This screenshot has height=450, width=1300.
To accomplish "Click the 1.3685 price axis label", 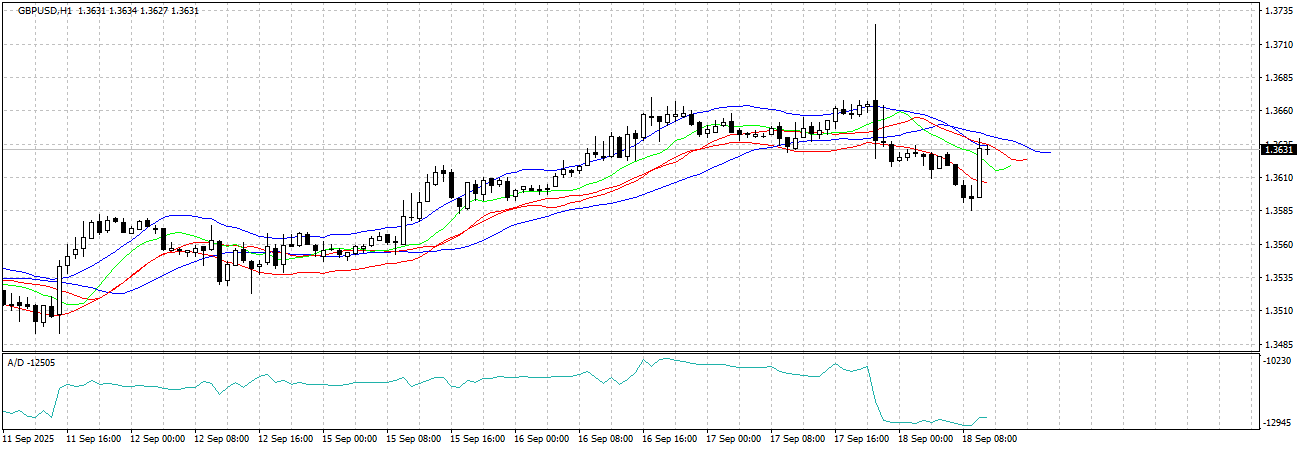I will click(1277, 78).
